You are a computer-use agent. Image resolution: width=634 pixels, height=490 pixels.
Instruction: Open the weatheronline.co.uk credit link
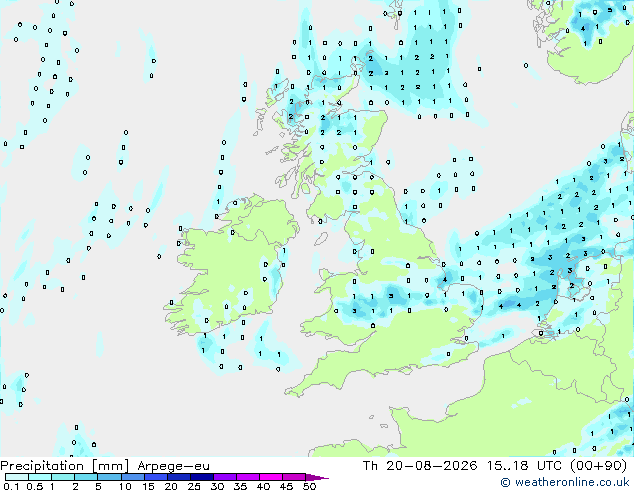point(565,482)
